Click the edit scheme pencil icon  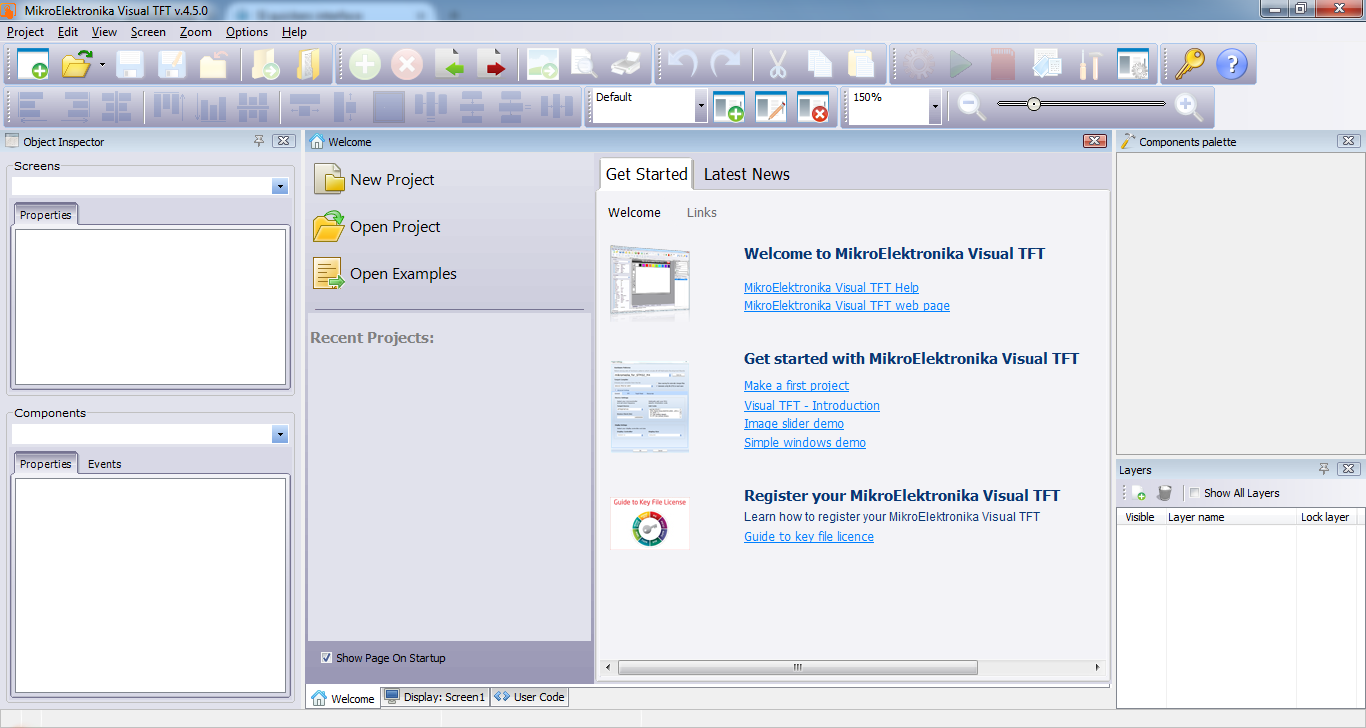(x=771, y=107)
